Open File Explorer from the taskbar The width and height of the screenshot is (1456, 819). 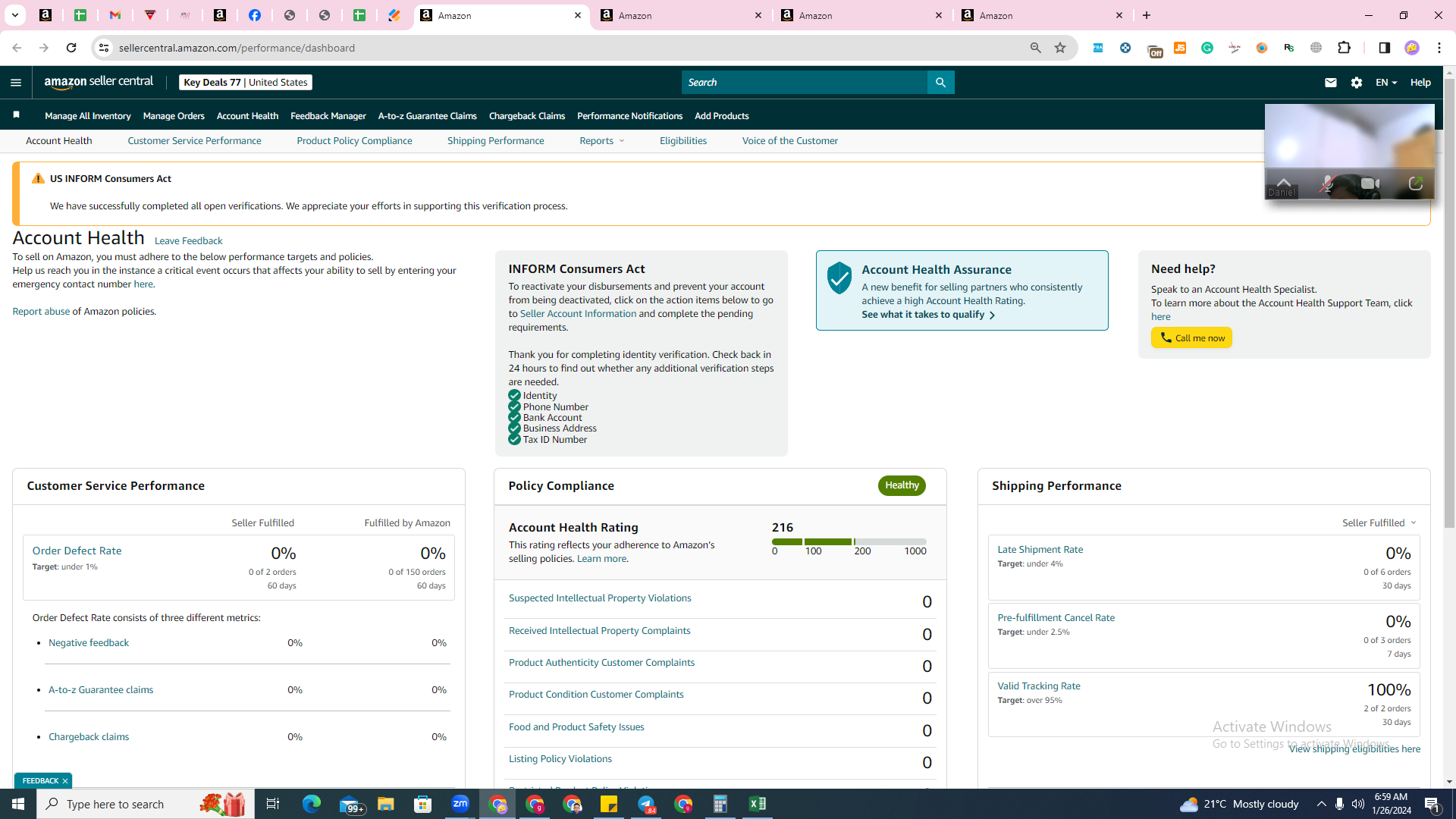point(386,804)
